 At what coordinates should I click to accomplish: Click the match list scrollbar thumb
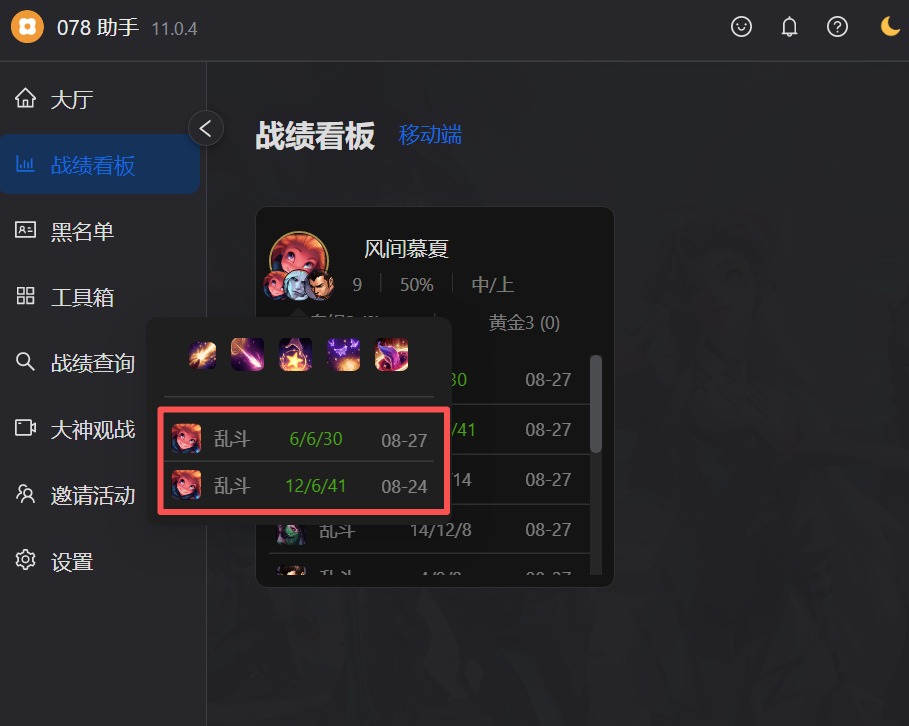595,404
